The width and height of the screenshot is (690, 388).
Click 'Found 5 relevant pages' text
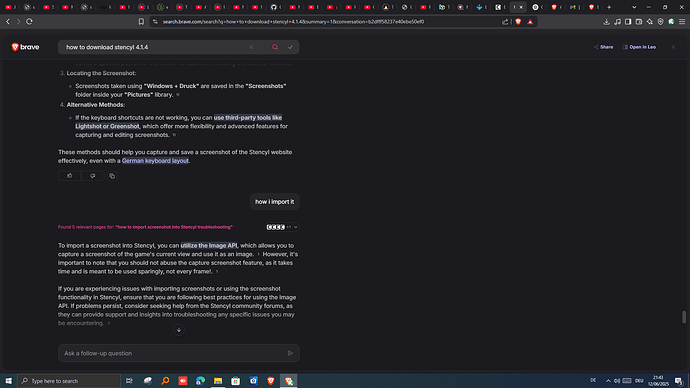[x=145, y=227]
